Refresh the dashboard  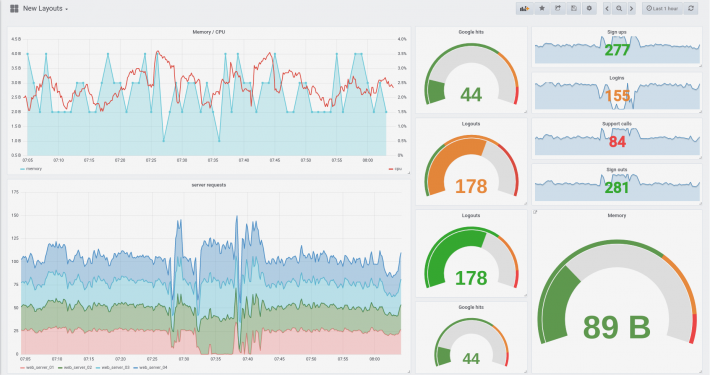tap(691, 9)
